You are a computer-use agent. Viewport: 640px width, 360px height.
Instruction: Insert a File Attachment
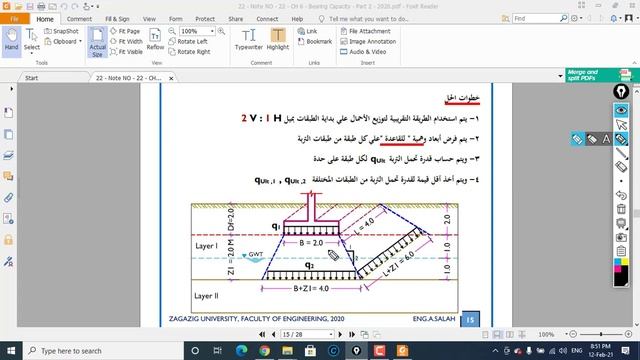click(365, 31)
